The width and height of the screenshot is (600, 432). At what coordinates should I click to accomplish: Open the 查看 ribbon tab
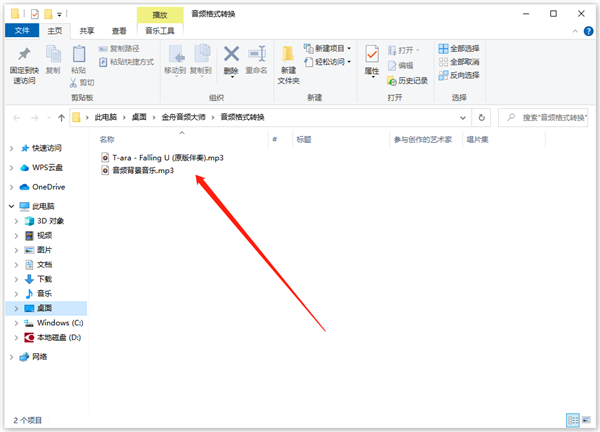pyautogui.click(x=119, y=30)
